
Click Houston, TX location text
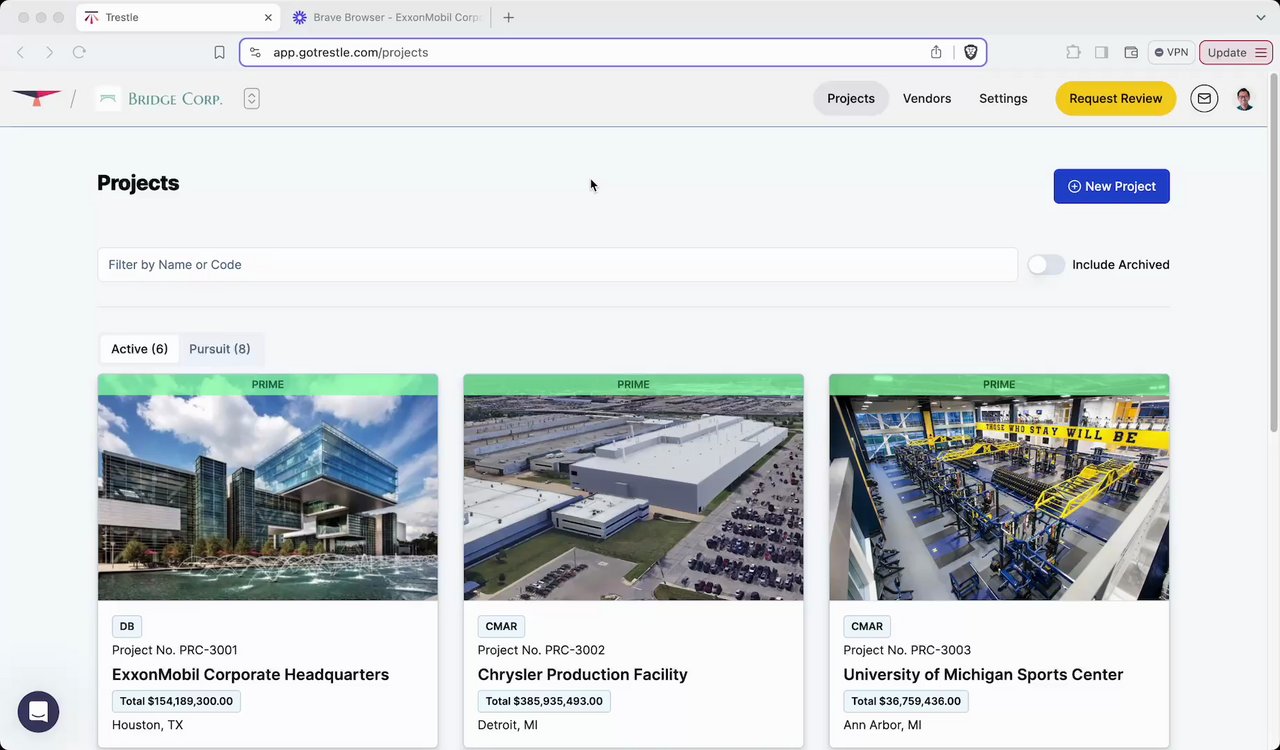(147, 725)
